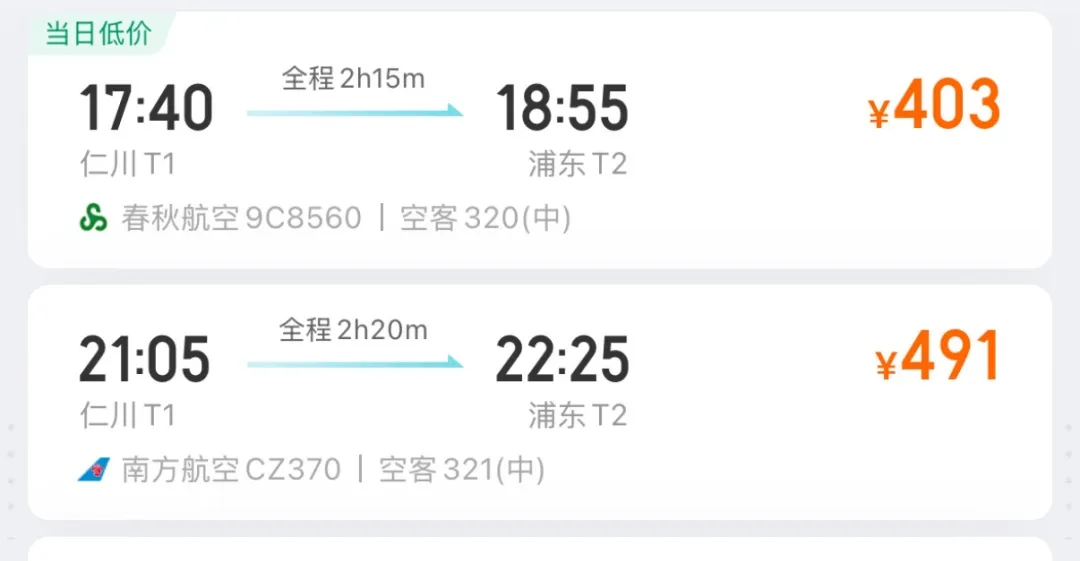Screen dimensions: 1080x561
Task: Click the first flight's route arrow
Action: tap(355, 111)
